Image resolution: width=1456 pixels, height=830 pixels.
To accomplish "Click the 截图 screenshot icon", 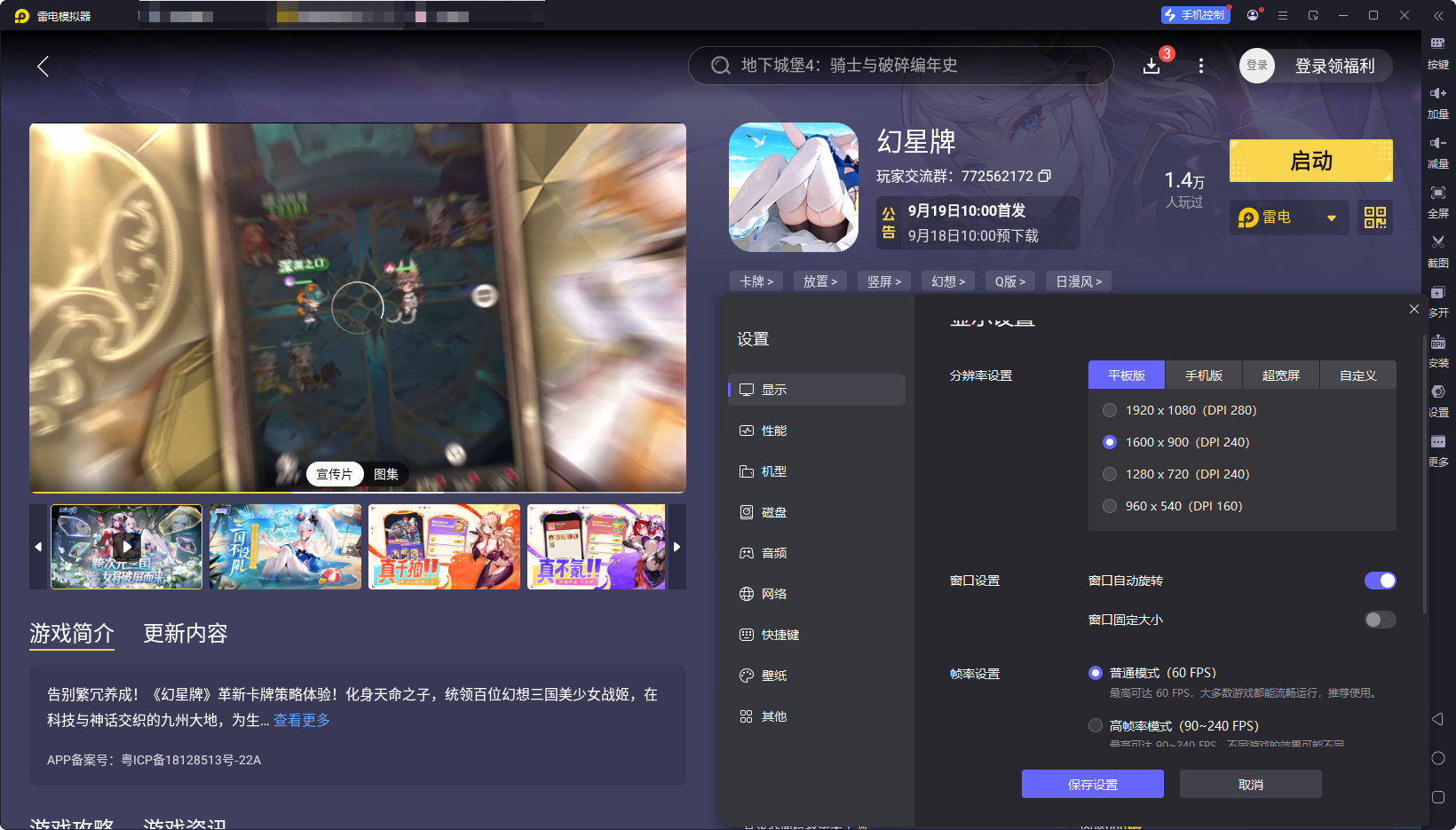I will [1438, 251].
